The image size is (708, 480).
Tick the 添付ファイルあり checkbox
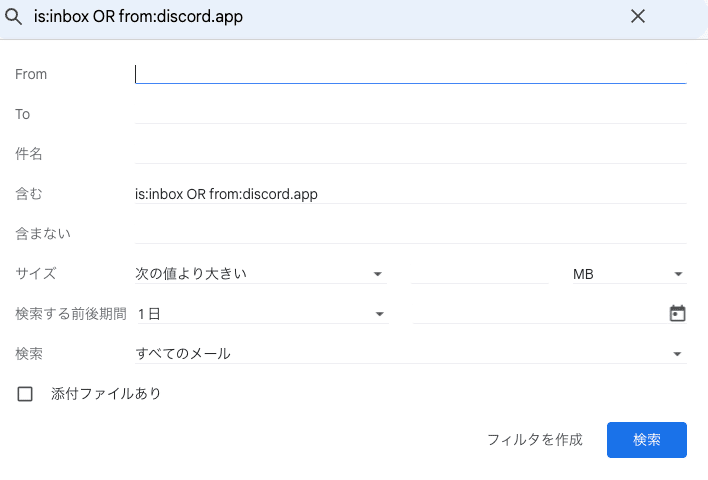click(25, 394)
